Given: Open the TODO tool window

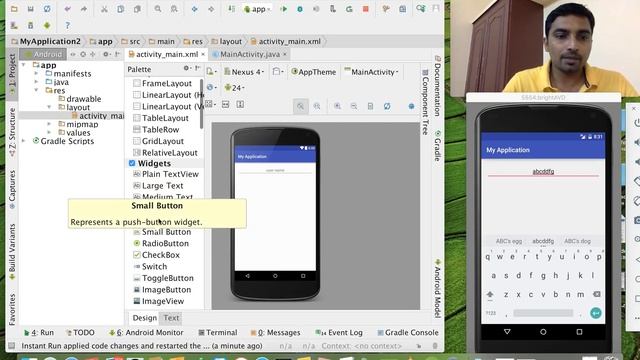Looking at the screenshot, I should (80, 333).
